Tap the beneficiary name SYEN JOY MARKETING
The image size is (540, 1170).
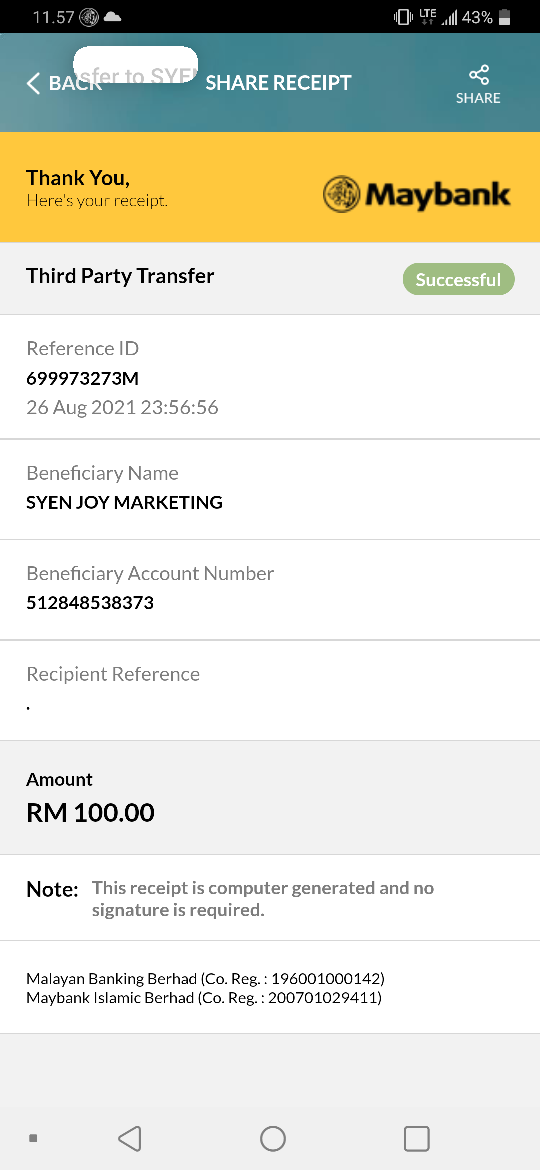coord(125,502)
